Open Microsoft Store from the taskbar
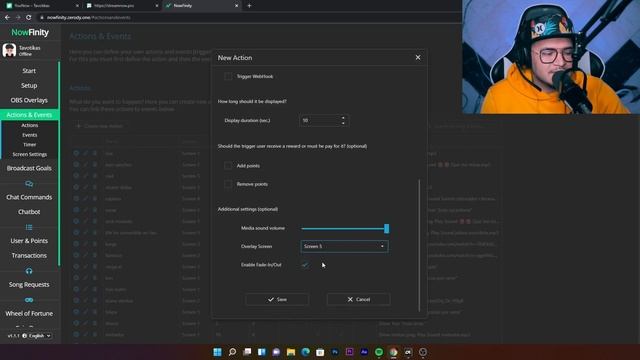 coord(320,352)
